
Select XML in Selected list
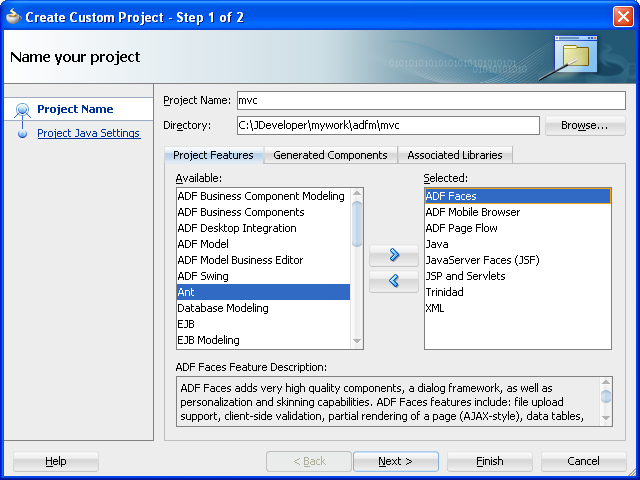point(518,308)
